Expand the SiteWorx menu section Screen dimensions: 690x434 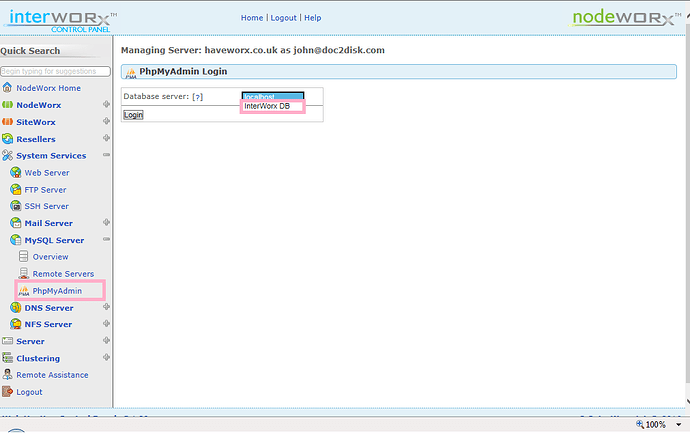click(x=106, y=121)
